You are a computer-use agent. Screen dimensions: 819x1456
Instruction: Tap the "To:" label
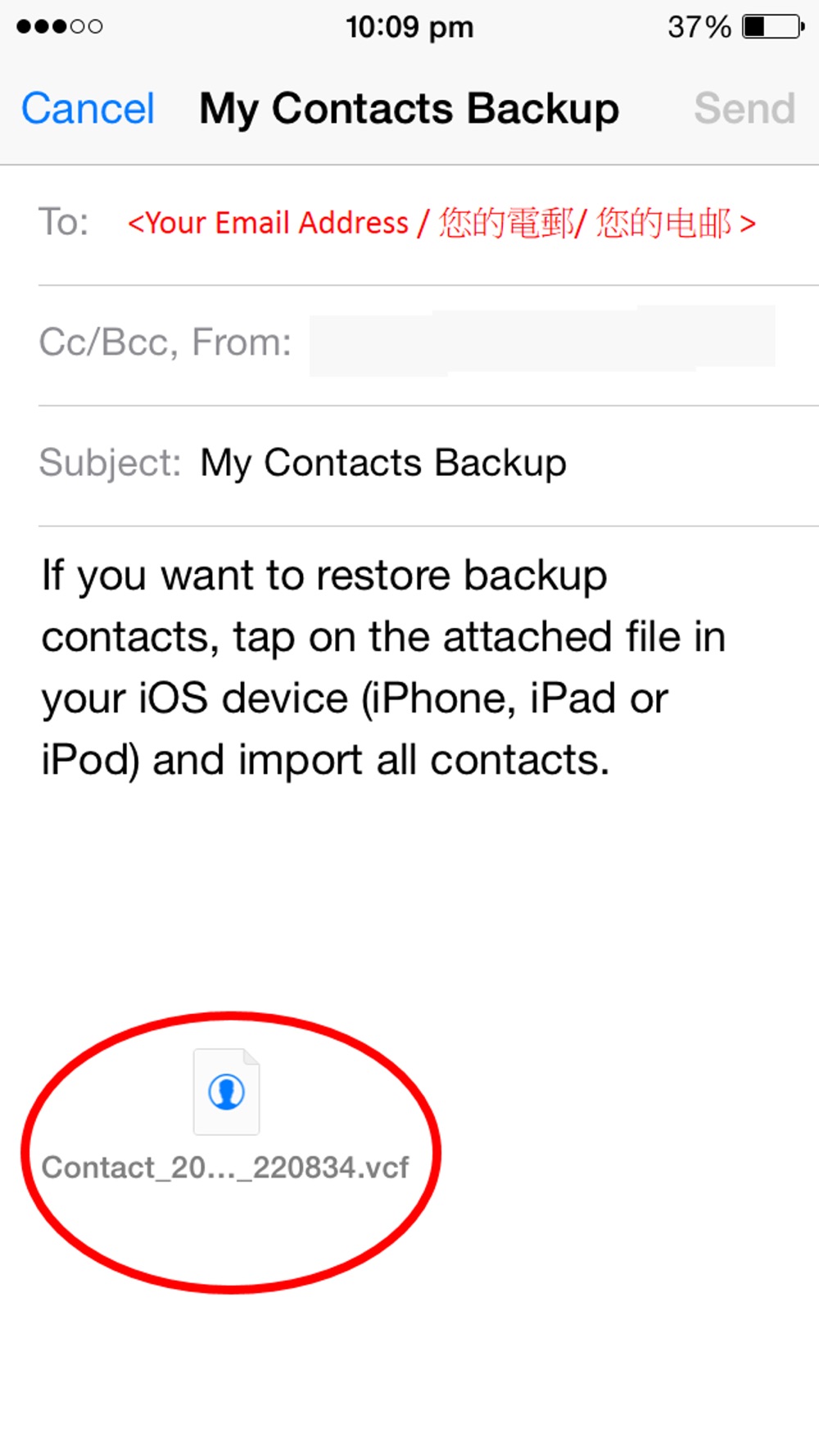click(63, 223)
